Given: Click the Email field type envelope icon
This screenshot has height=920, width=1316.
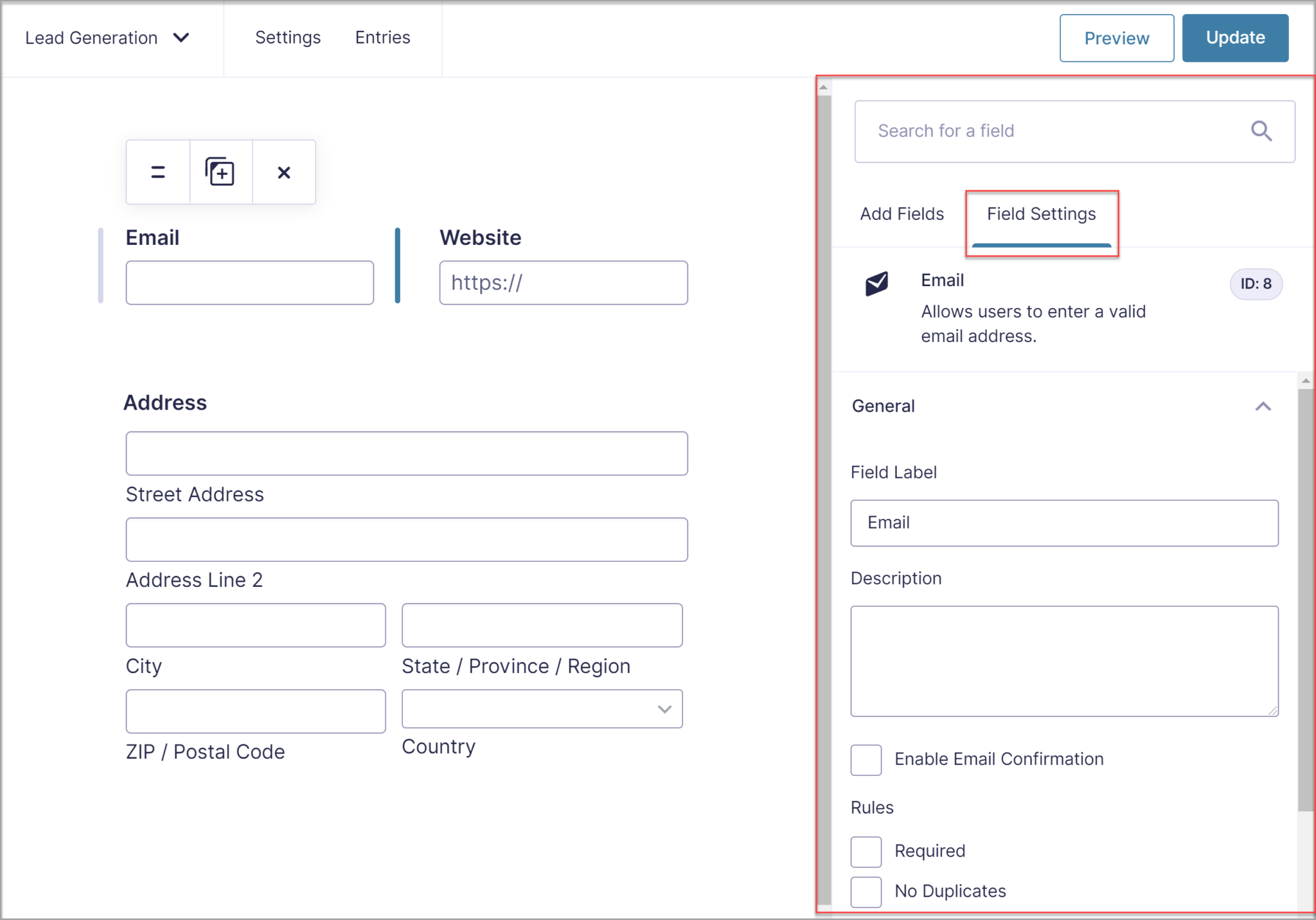Looking at the screenshot, I should [878, 284].
